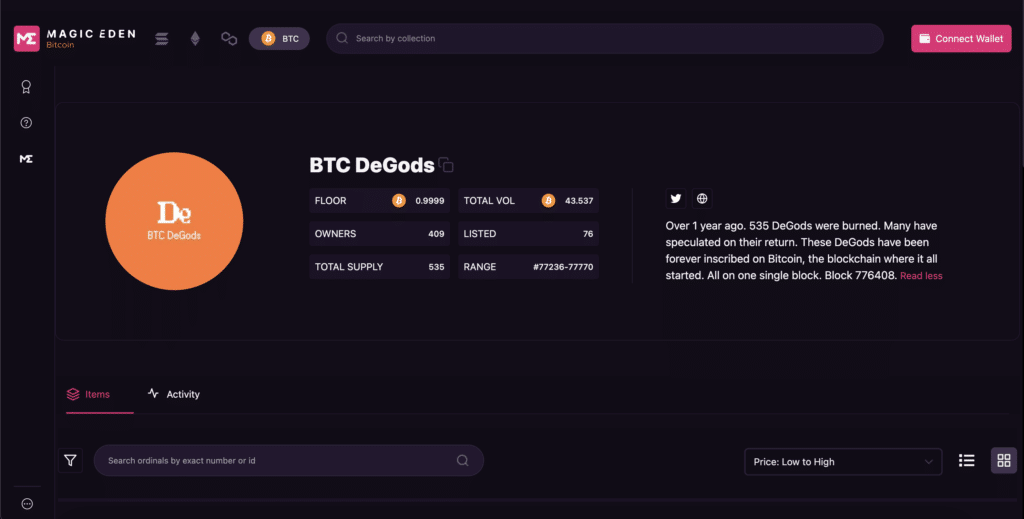The image size is (1024, 519).
Task: Copy the BTC DeGods collection name
Action: pos(446,165)
